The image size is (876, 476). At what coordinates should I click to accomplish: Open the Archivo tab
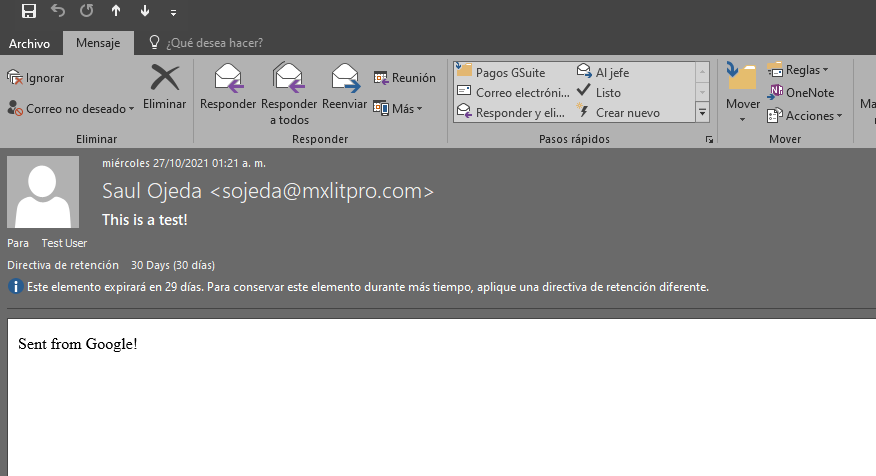point(29,43)
